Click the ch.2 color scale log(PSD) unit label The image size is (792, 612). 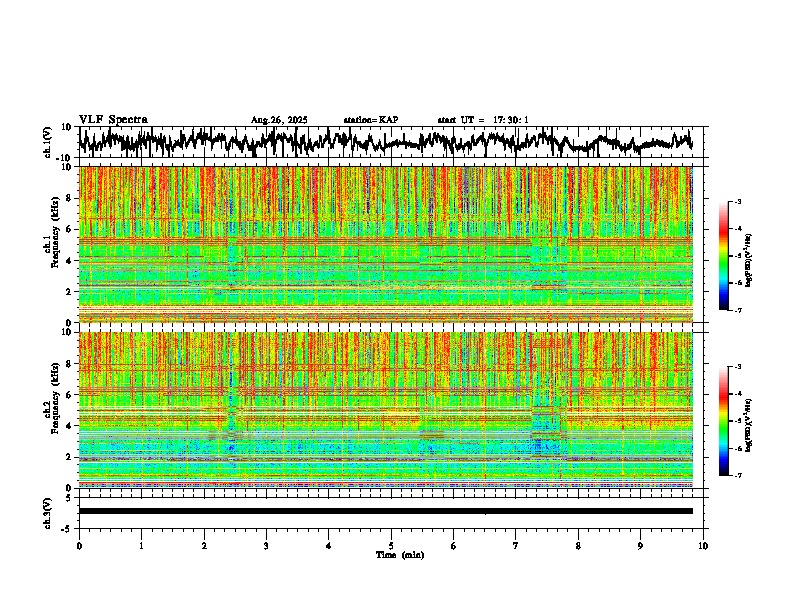[x=749, y=425]
